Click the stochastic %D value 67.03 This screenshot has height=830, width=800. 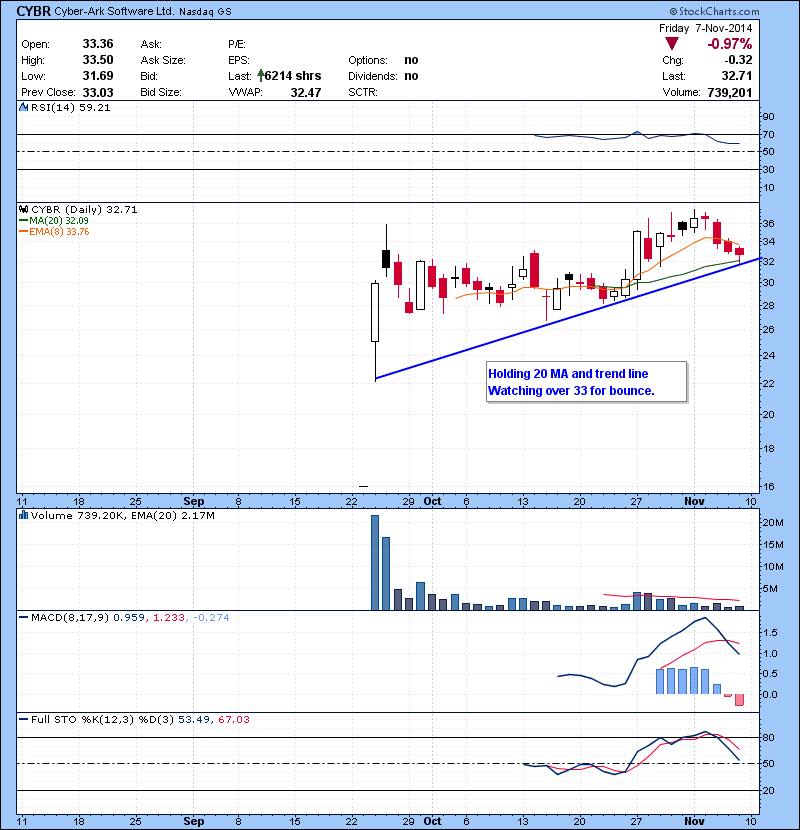point(233,719)
